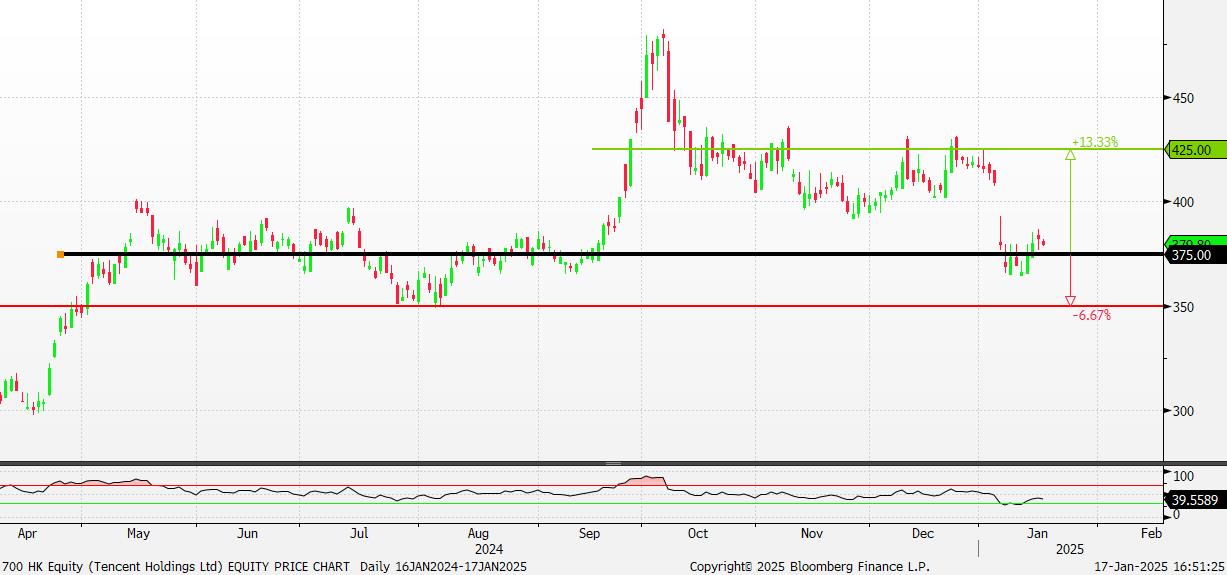Image resolution: width=1227 pixels, height=575 pixels.
Task: Click the orange anchor handle on black line
Action: pyautogui.click(x=61, y=255)
